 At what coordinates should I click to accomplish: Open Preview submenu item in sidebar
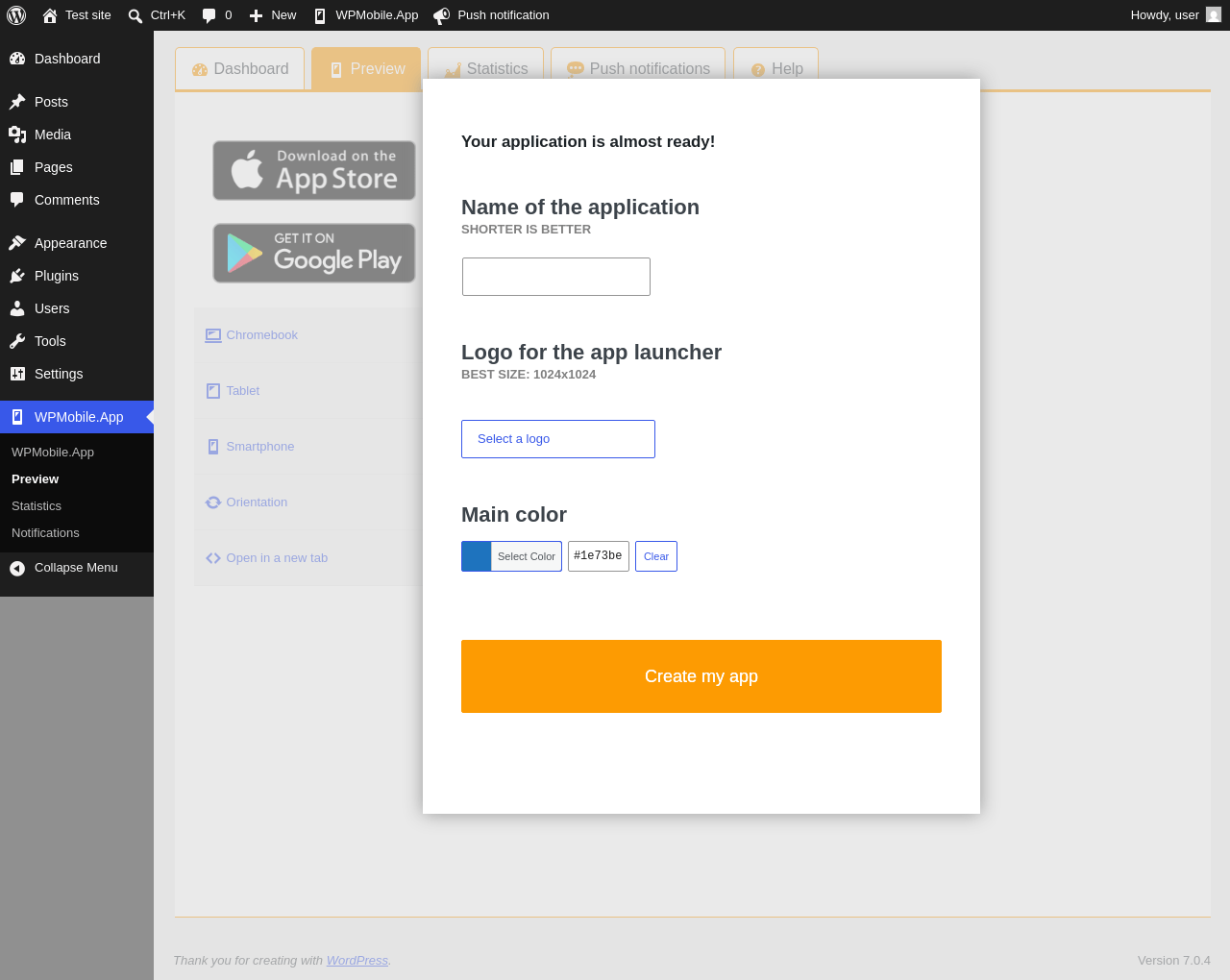[x=35, y=479]
